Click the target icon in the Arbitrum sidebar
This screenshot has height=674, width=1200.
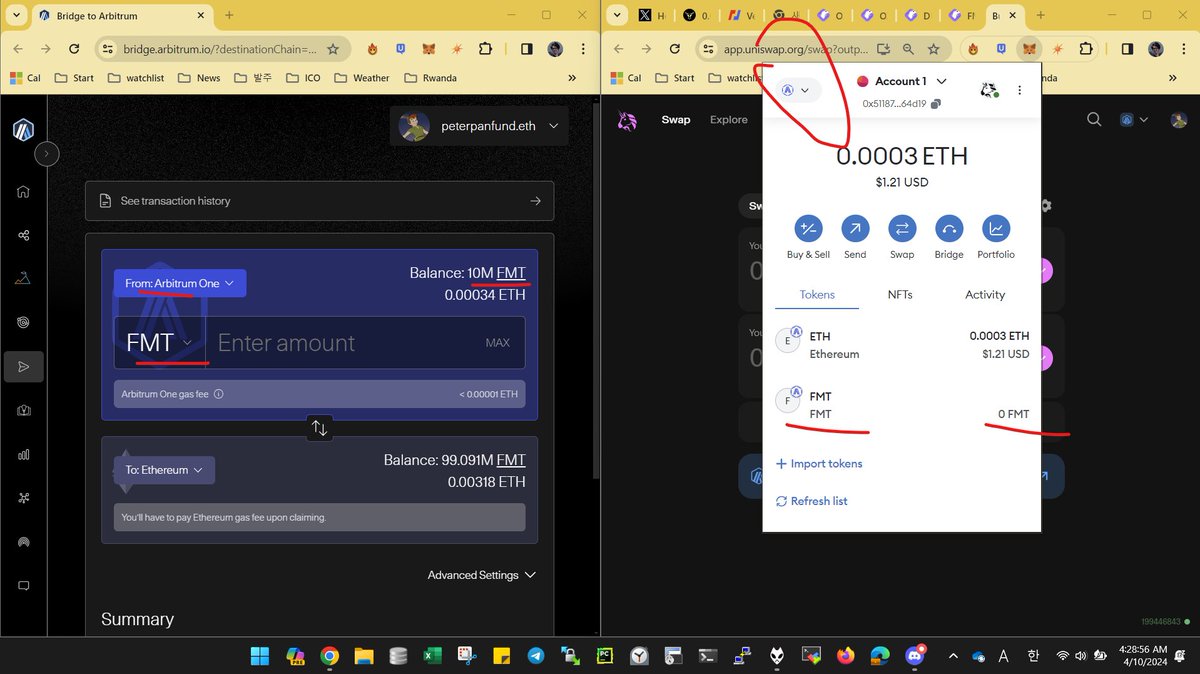coord(23,323)
